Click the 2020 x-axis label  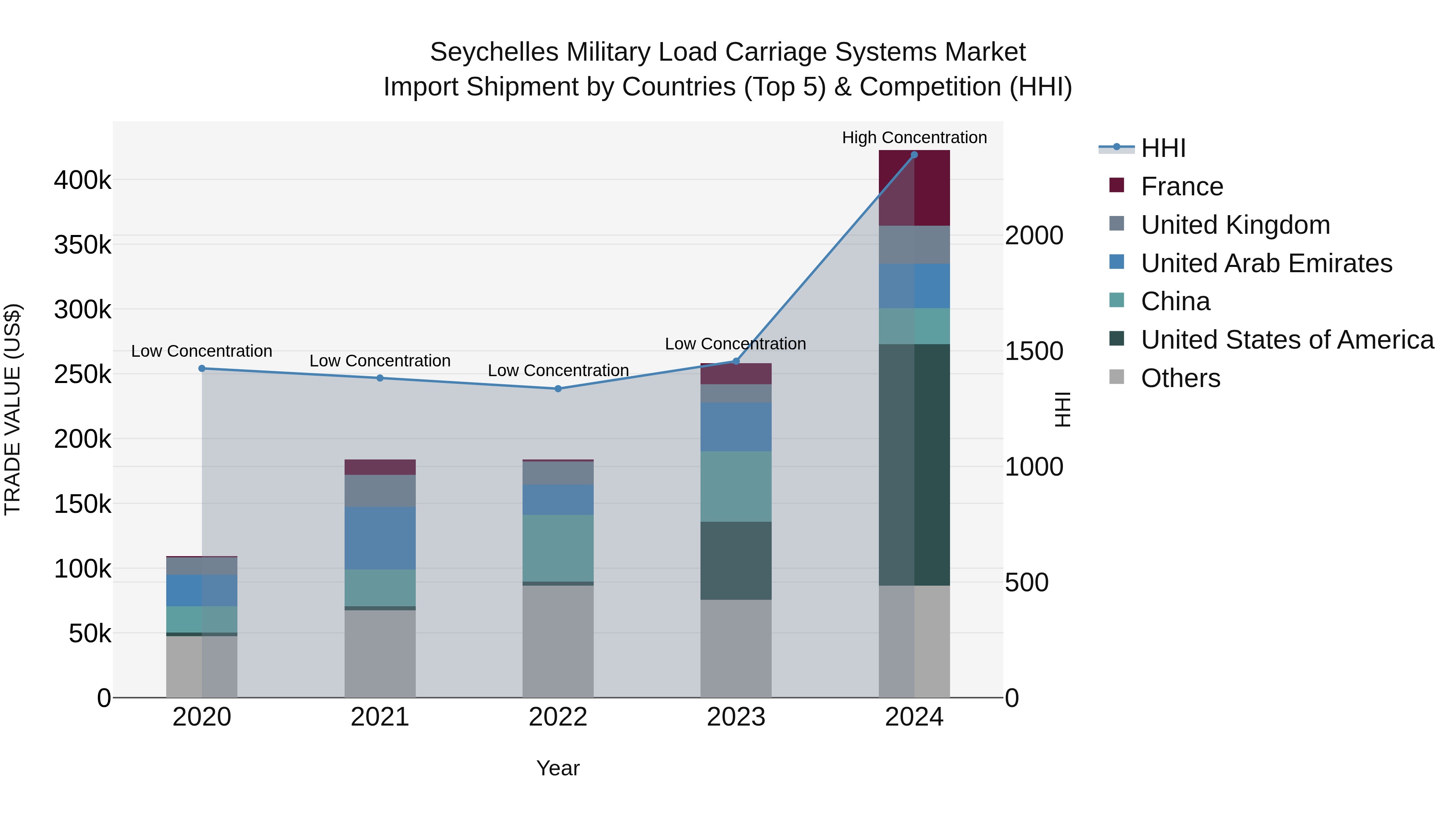(x=202, y=717)
